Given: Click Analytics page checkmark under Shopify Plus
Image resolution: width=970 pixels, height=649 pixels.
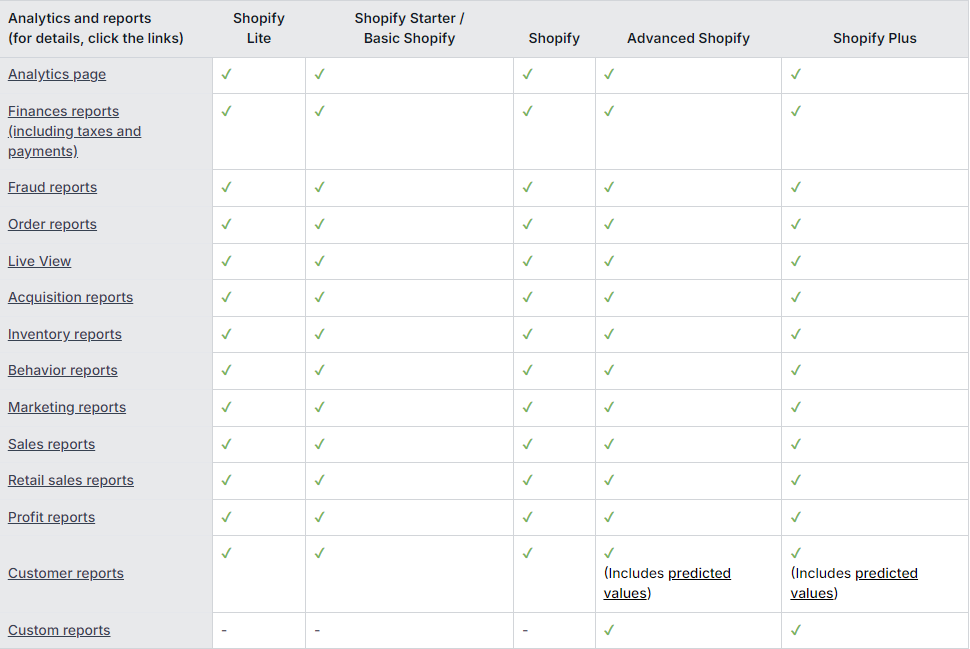Looking at the screenshot, I should tap(796, 74).
